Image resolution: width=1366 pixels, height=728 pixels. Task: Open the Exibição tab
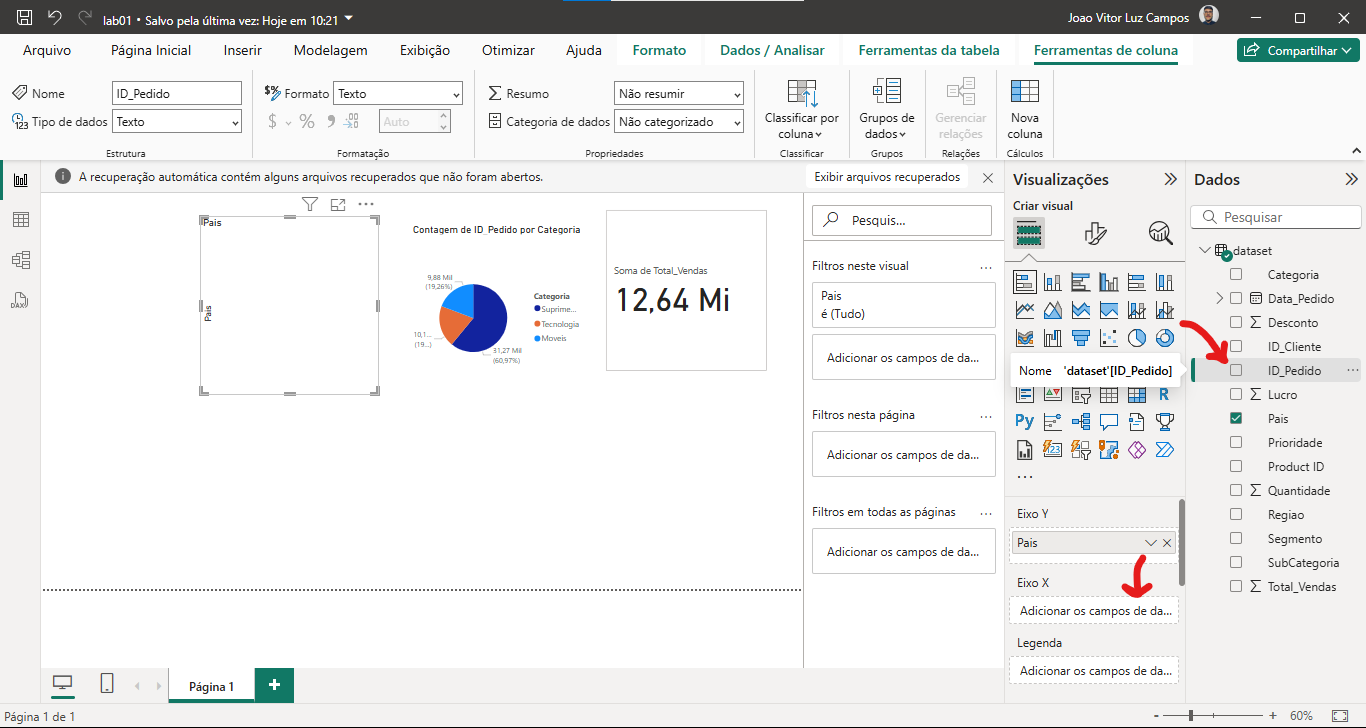click(425, 50)
